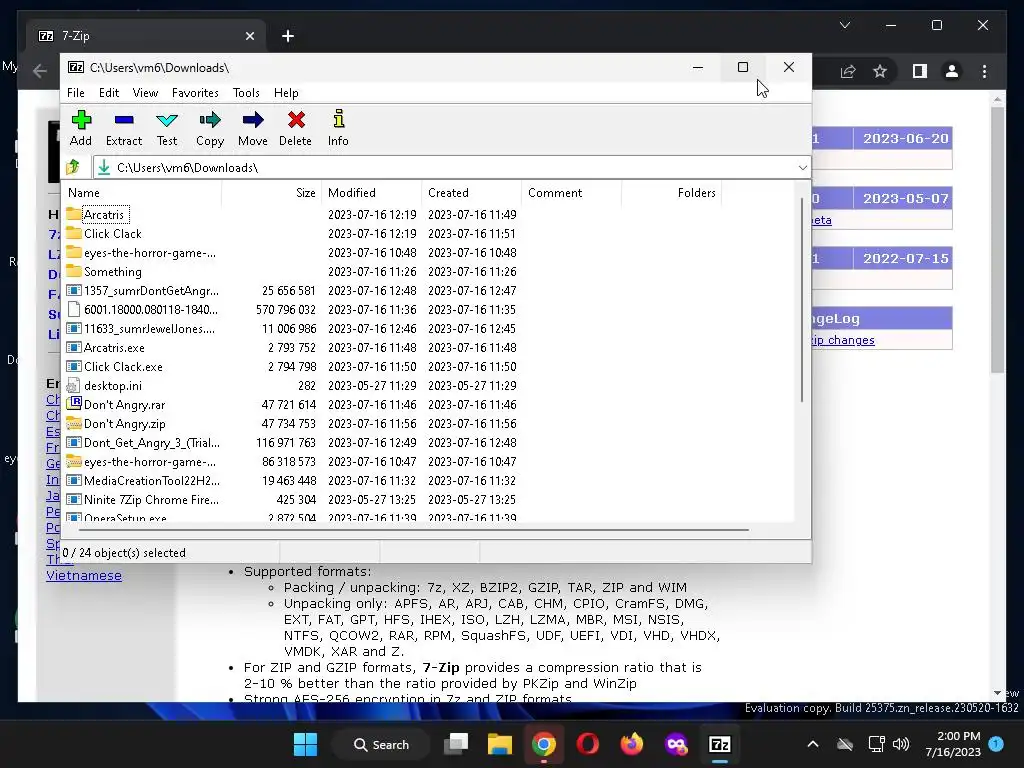Select the desktop.ini file icon
The width and height of the screenshot is (1024, 768).
[74, 385]
